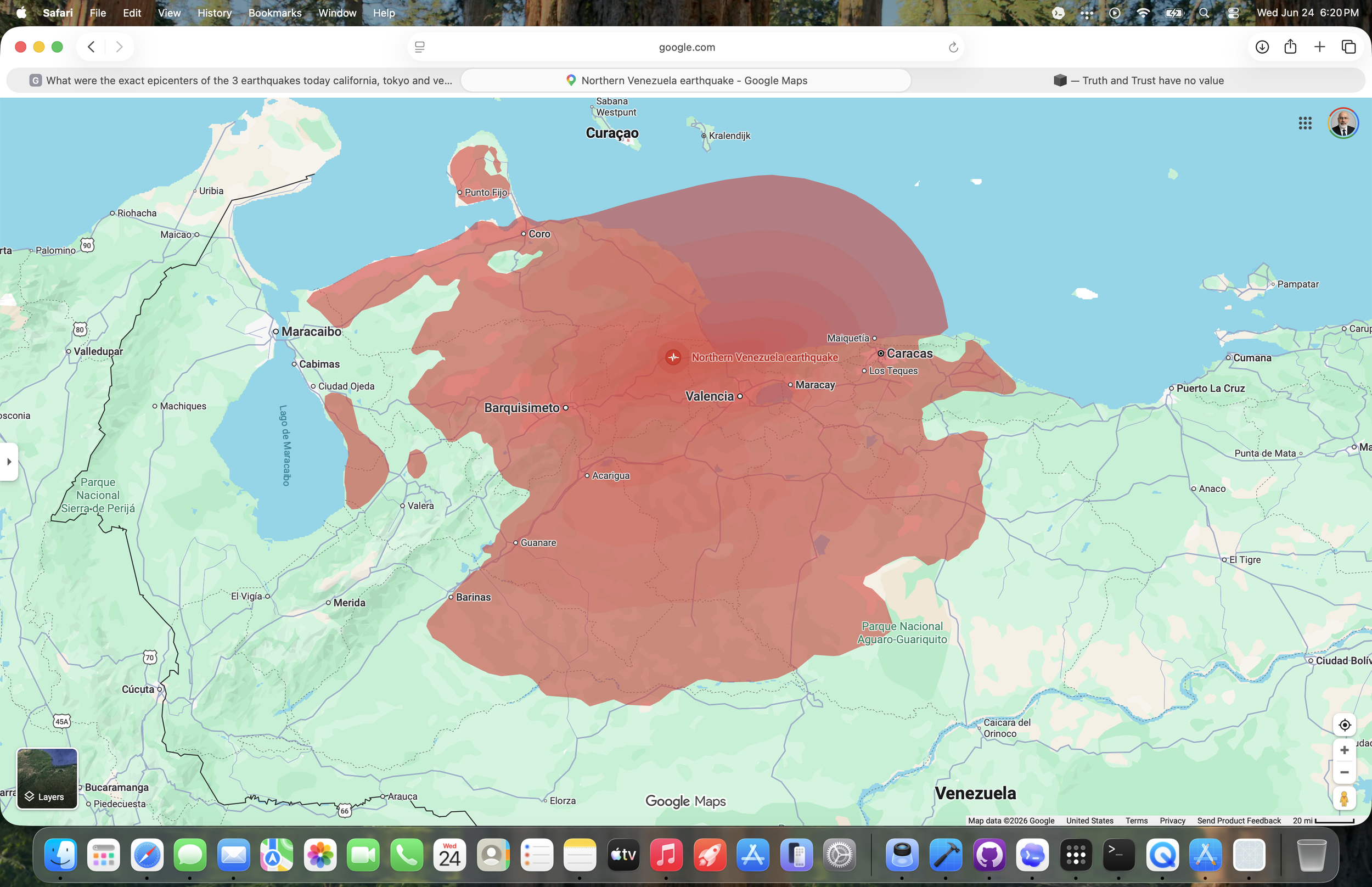Click the Parque Nacional Aguaro-Guariquito label
This screenshot has height=887, width=1372.
(x=902, y=633)
